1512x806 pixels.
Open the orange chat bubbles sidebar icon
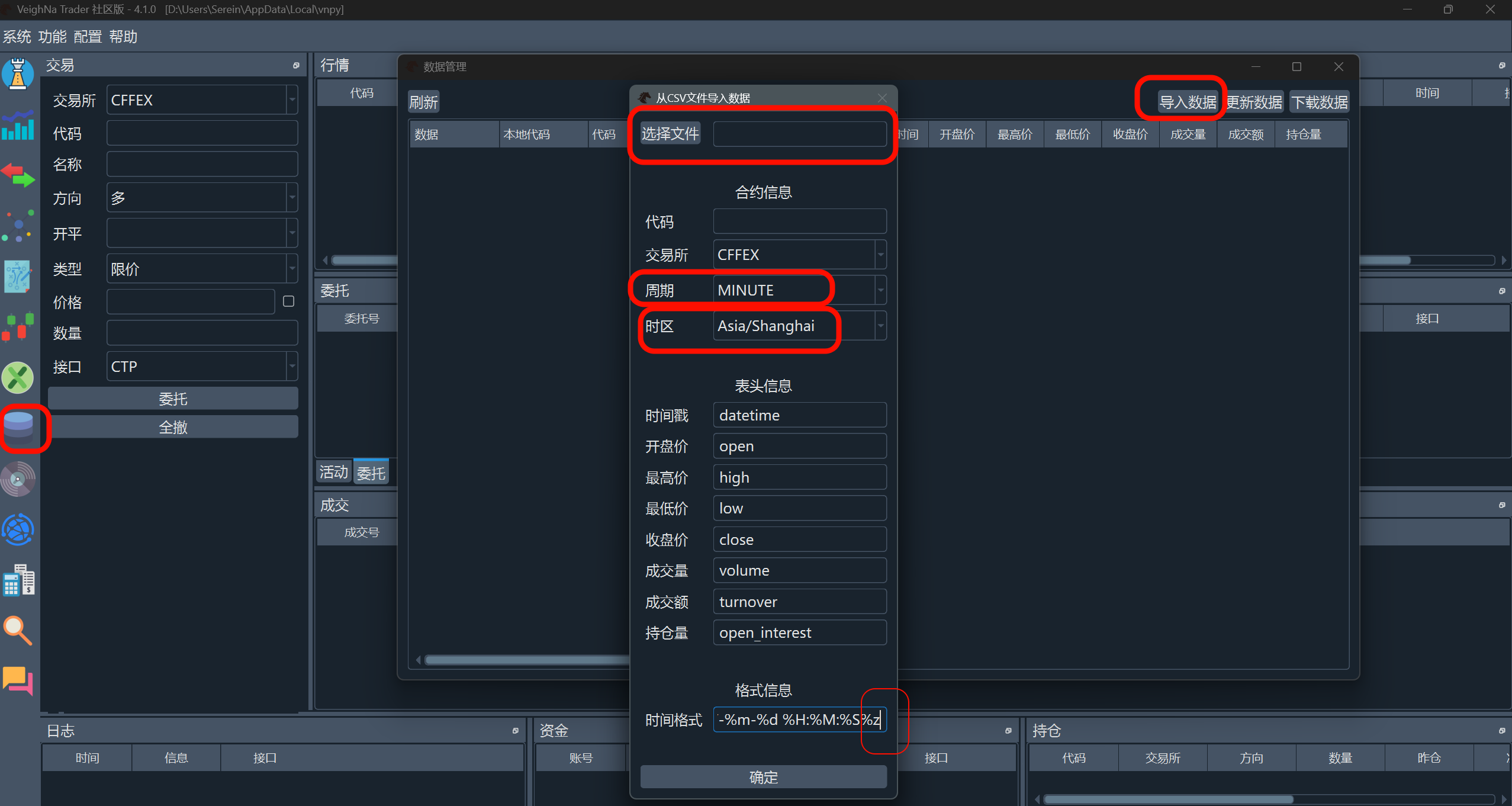click(18, 680)
